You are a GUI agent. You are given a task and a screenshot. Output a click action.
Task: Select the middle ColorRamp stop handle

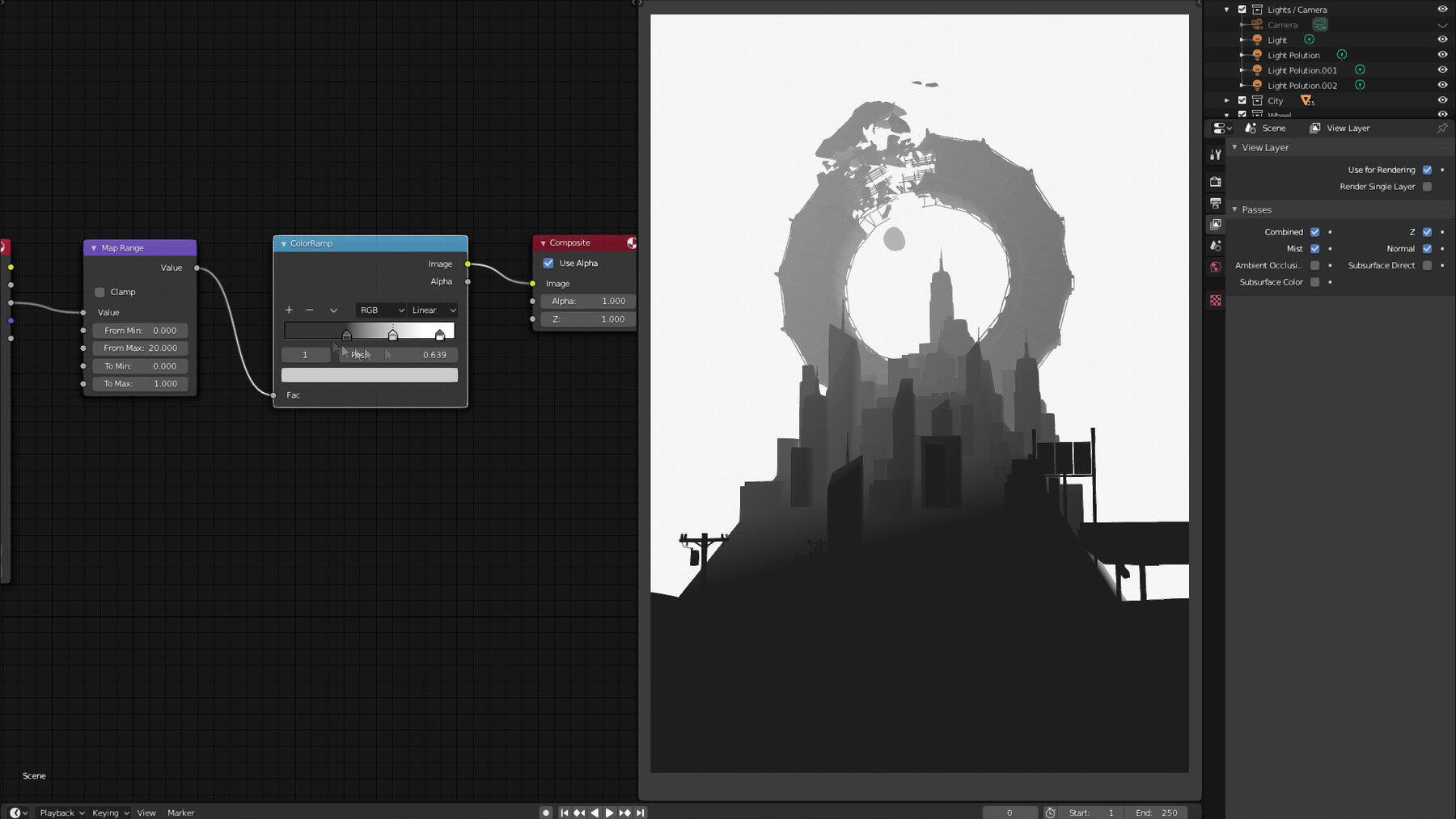(x=393, y=334)
